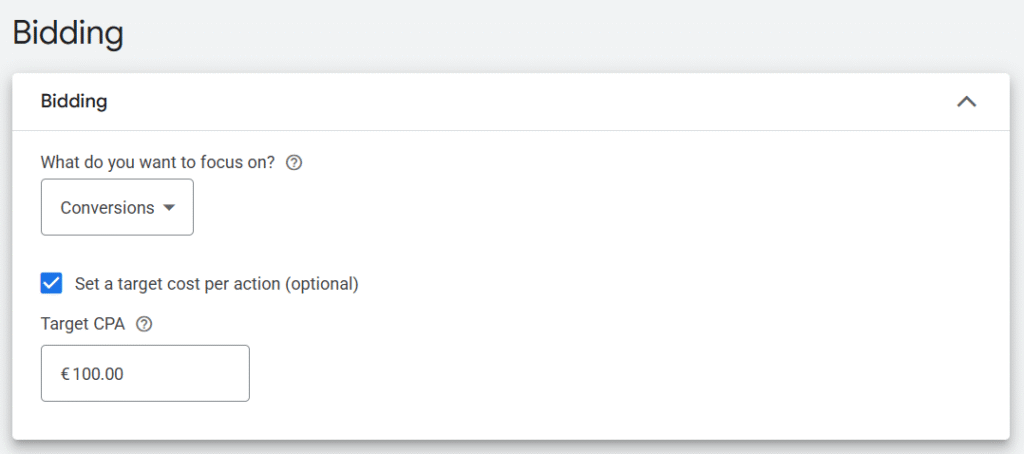Click the "(optional)" text by the checkbox
1024x454 pixels.
322,283
